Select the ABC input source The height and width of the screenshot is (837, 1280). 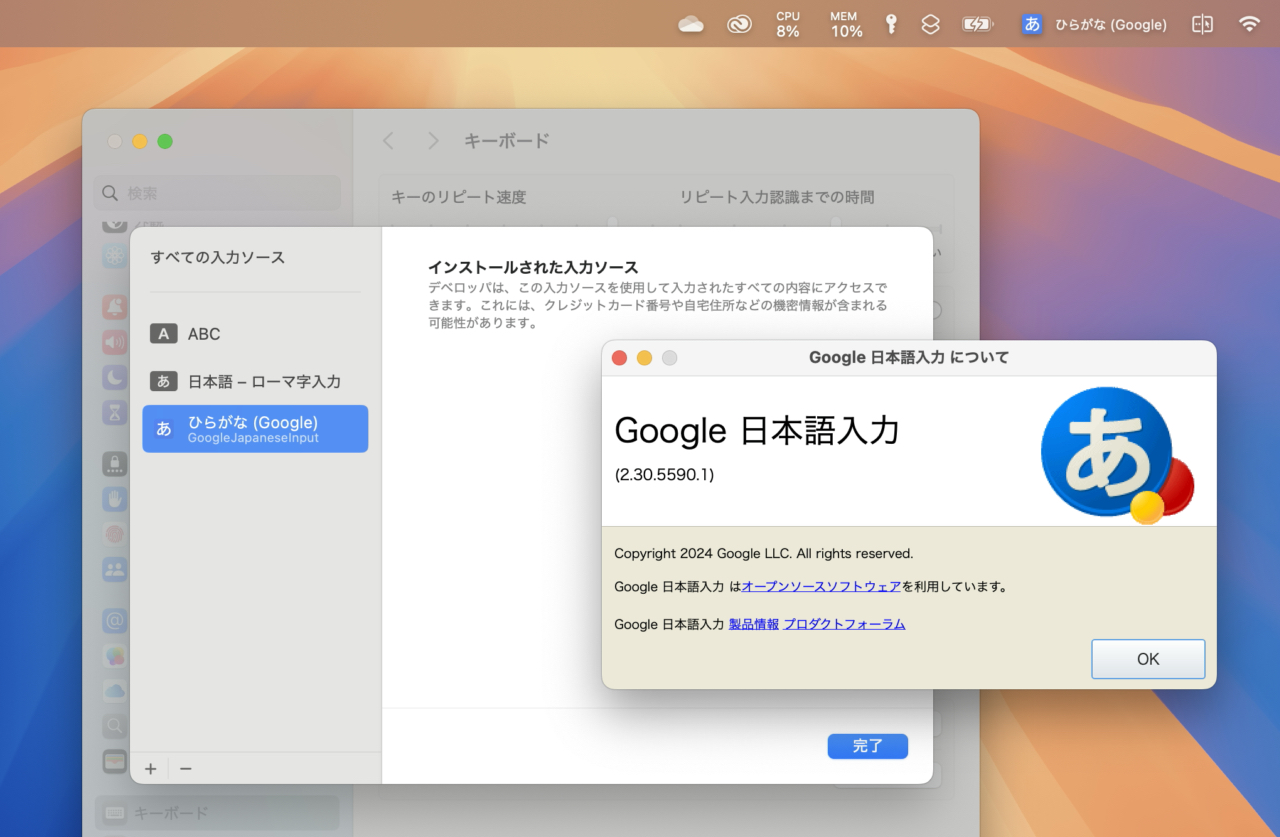click(x=255, y=334)
